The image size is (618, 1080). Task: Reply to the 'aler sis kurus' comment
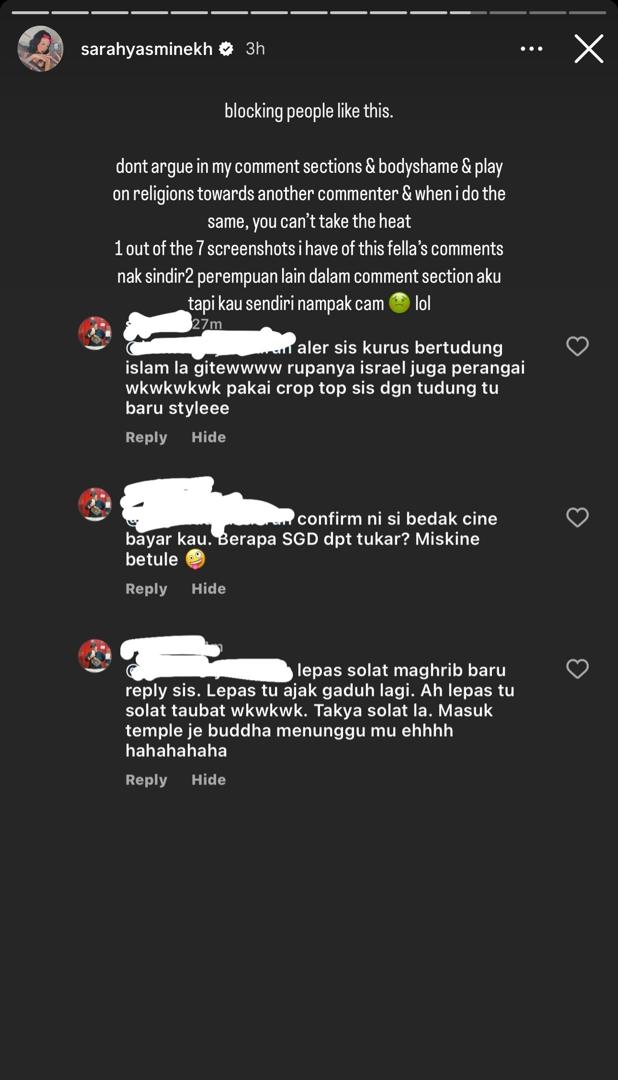click(x=146, y=437)
